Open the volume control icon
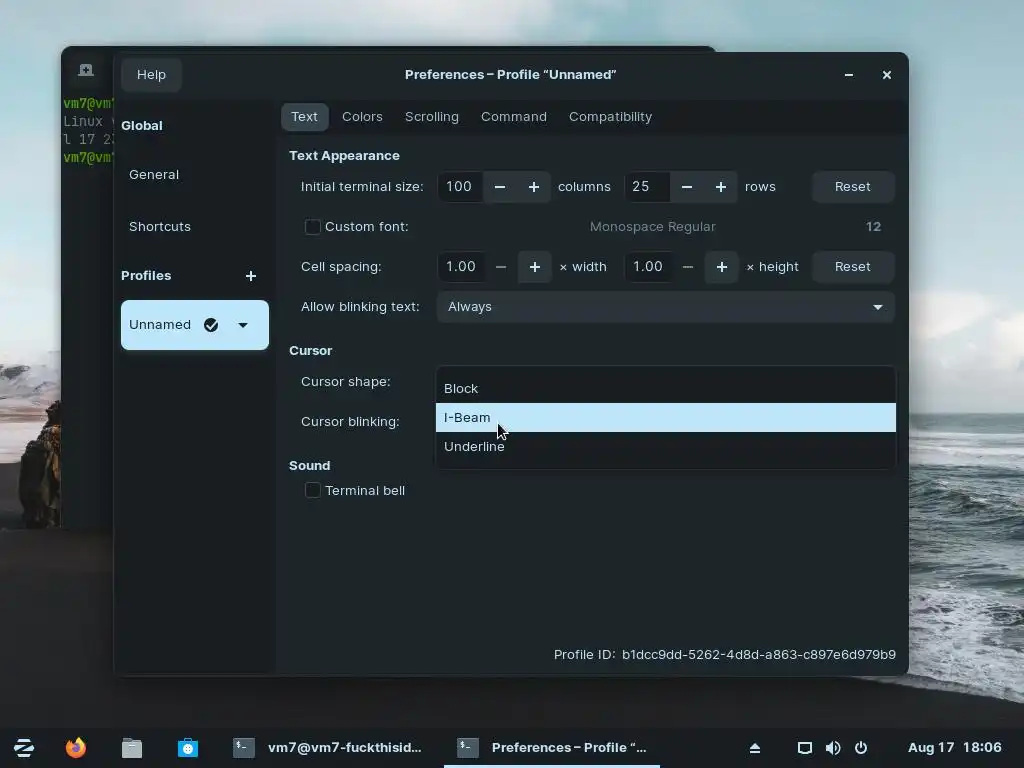The width and height of the screenshot is (1024, 768). pos(833,748)
